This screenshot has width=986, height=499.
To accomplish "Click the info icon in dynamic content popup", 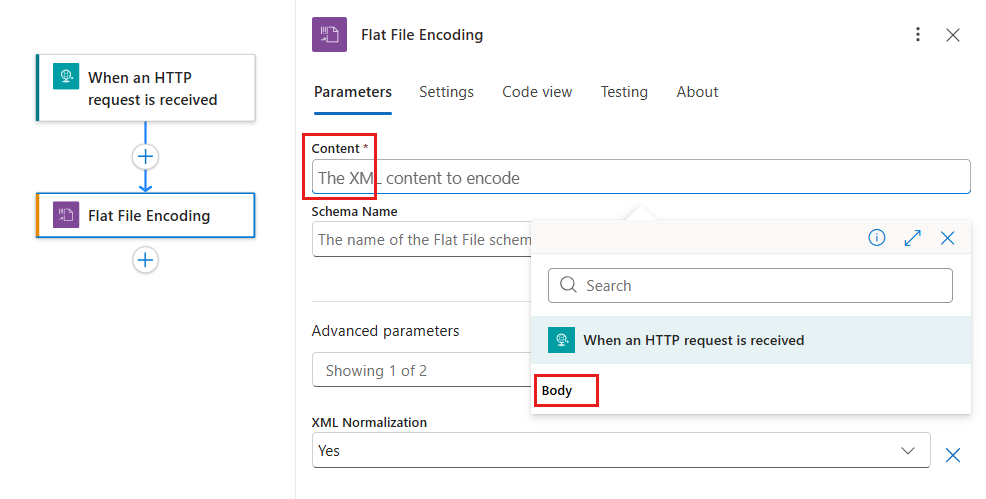I will tap(877, 238).
